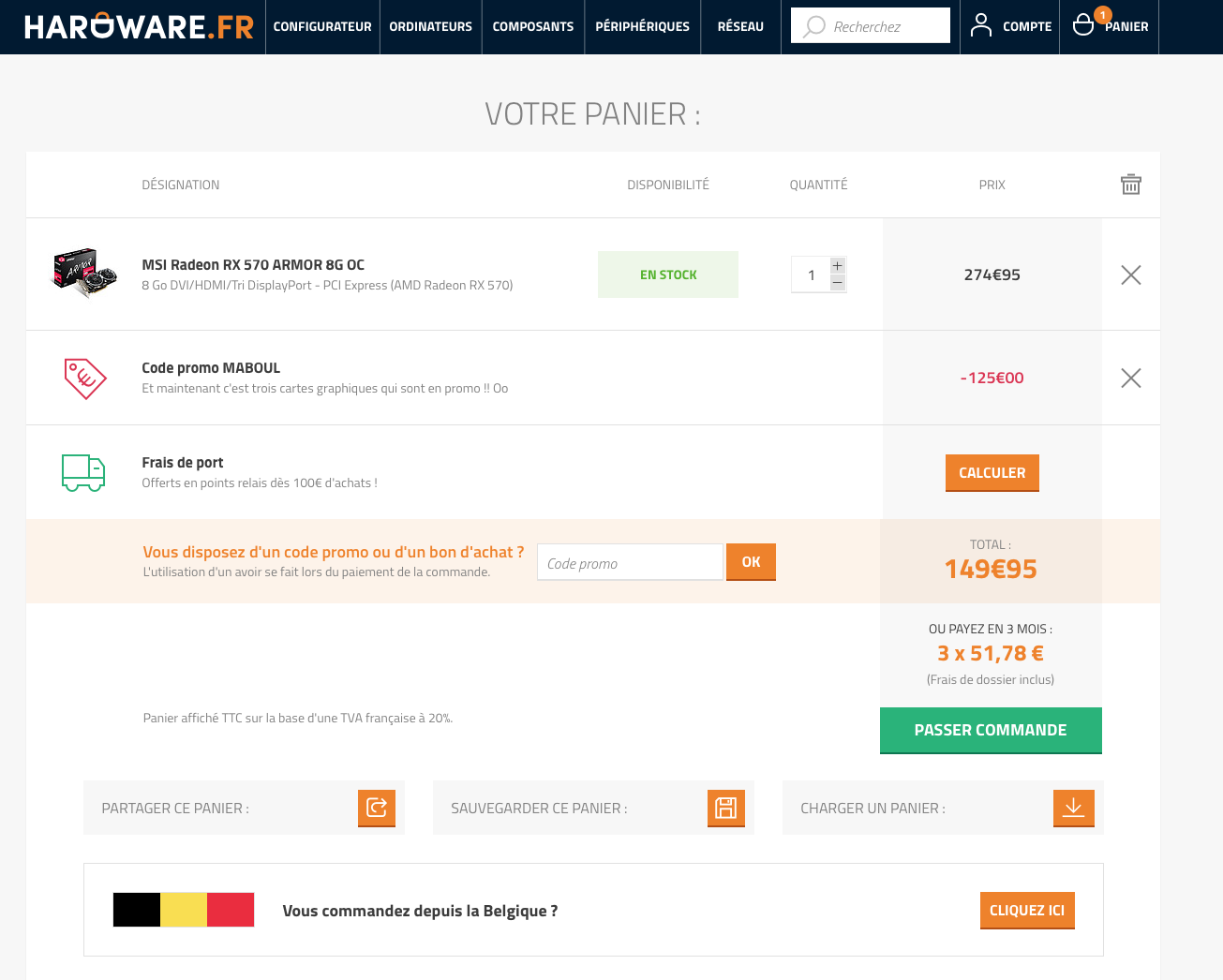1223x980 pixels.
Task: Click the load cart download icon
Action: point(1073,808)
